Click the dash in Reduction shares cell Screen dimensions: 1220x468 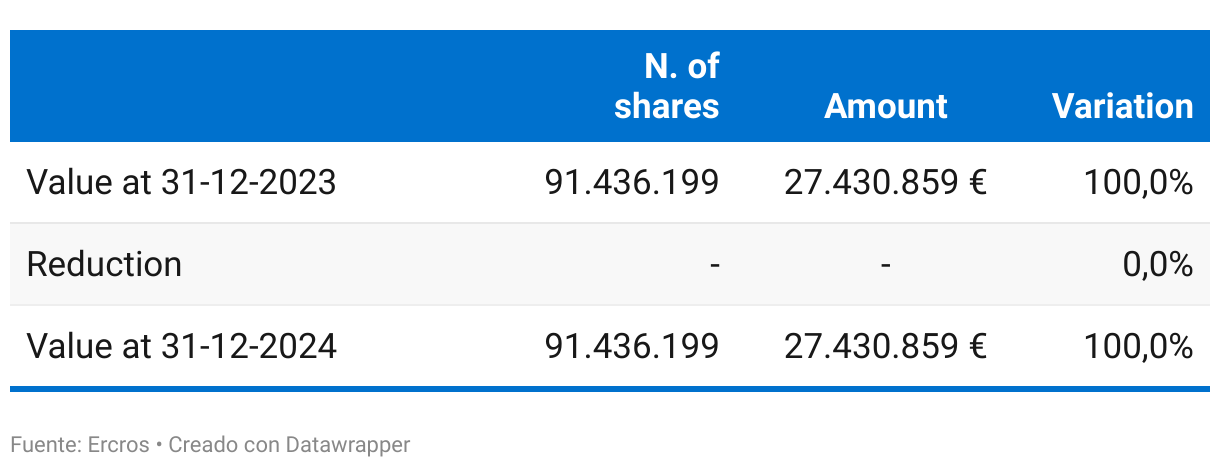pos(714,265)
